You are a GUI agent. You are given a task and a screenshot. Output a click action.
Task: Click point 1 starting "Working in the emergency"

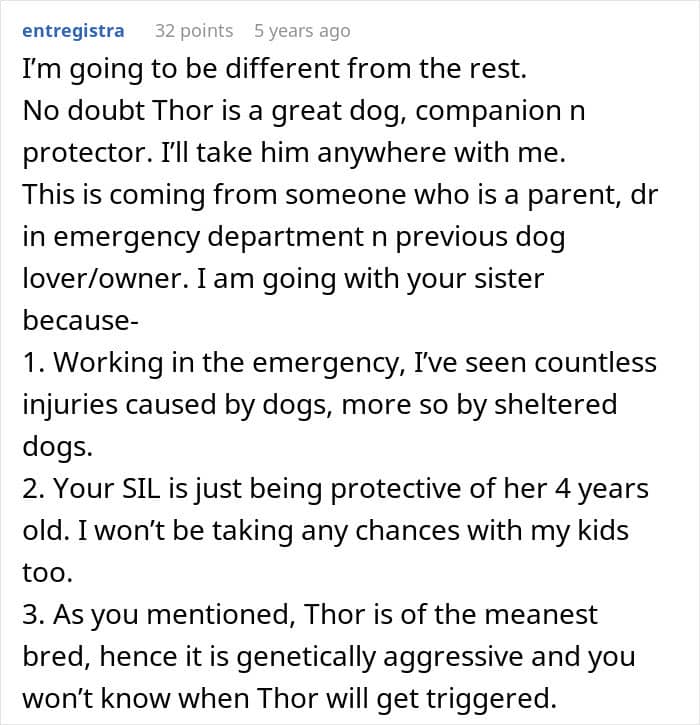[x=339, y=362]
